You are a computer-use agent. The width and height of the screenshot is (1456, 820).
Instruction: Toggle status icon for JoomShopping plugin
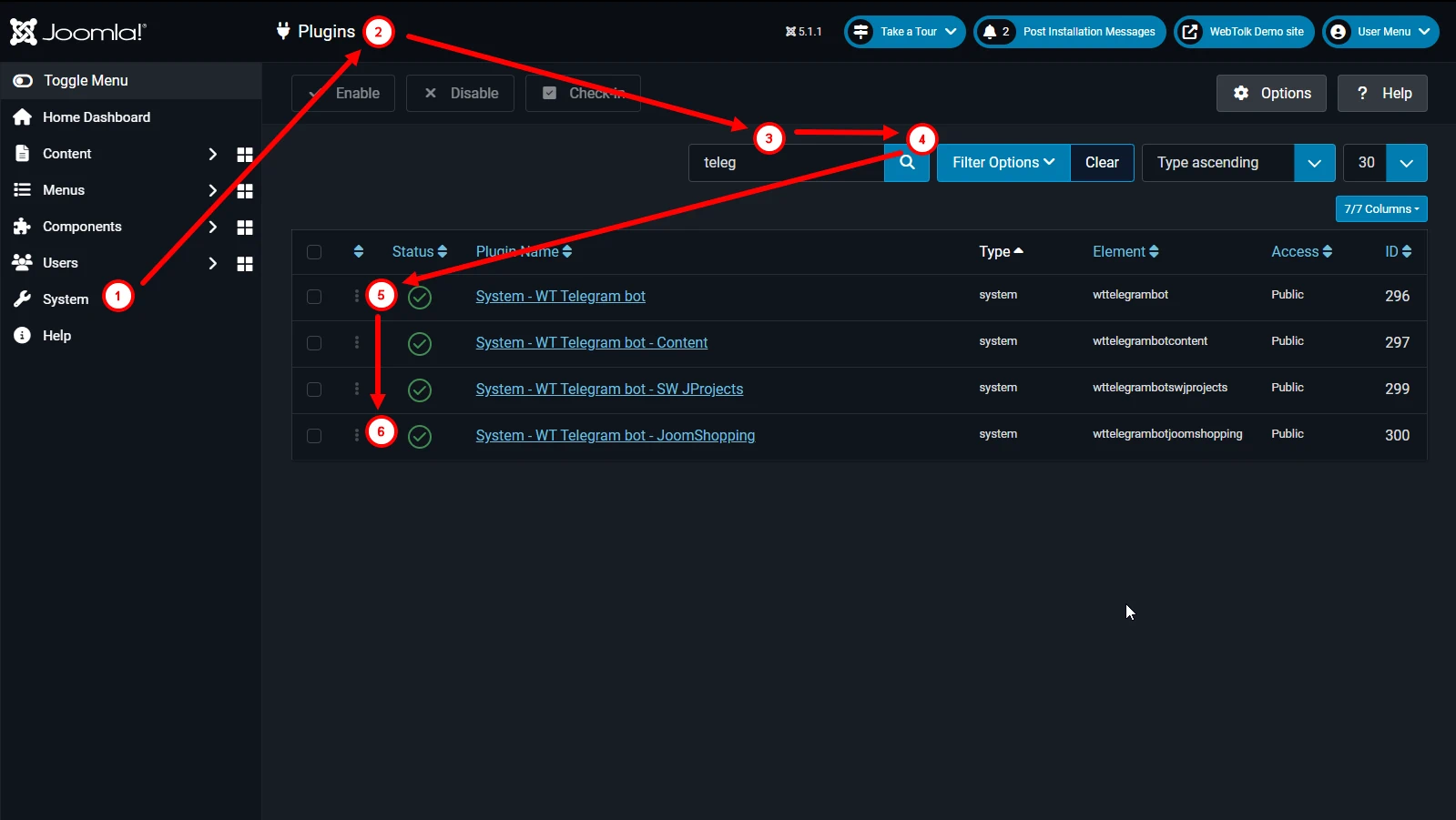[420, 437]
